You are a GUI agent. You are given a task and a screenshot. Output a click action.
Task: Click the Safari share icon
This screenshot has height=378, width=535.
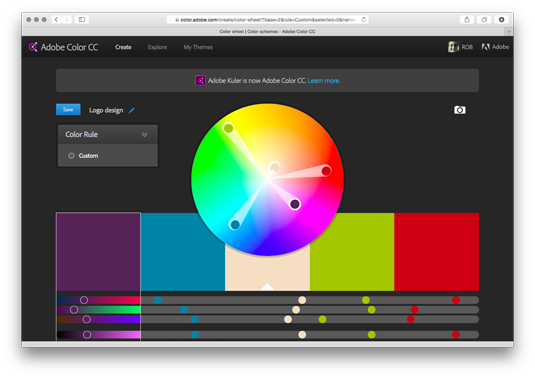click(x=467, y=20)
